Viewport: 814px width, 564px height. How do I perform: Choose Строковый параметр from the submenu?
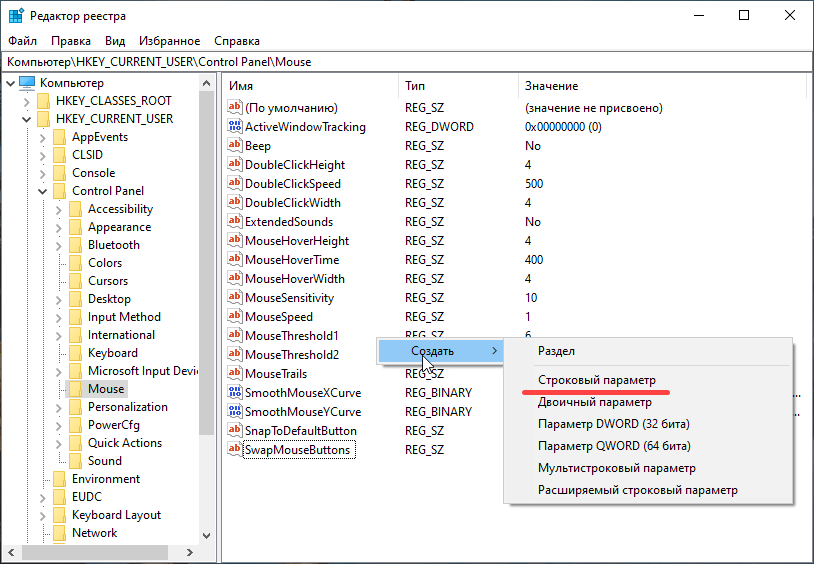pos(597,381)
